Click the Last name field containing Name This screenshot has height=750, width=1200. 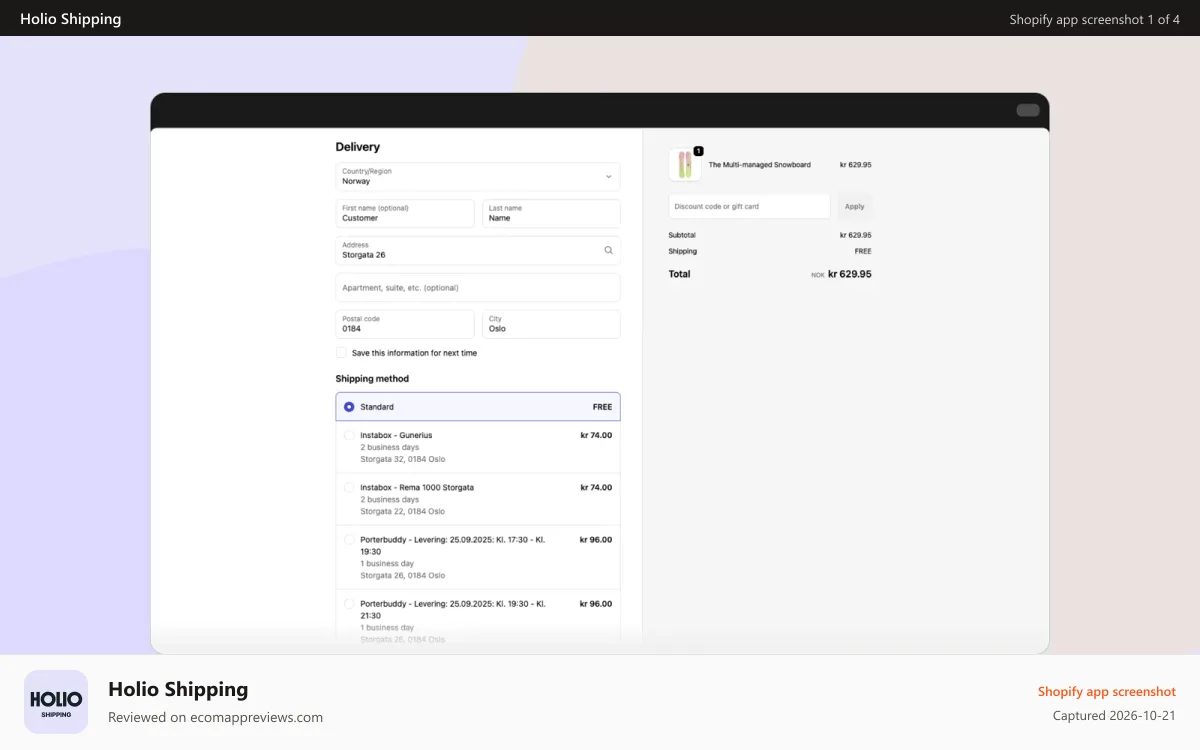[x=551, y=213]
